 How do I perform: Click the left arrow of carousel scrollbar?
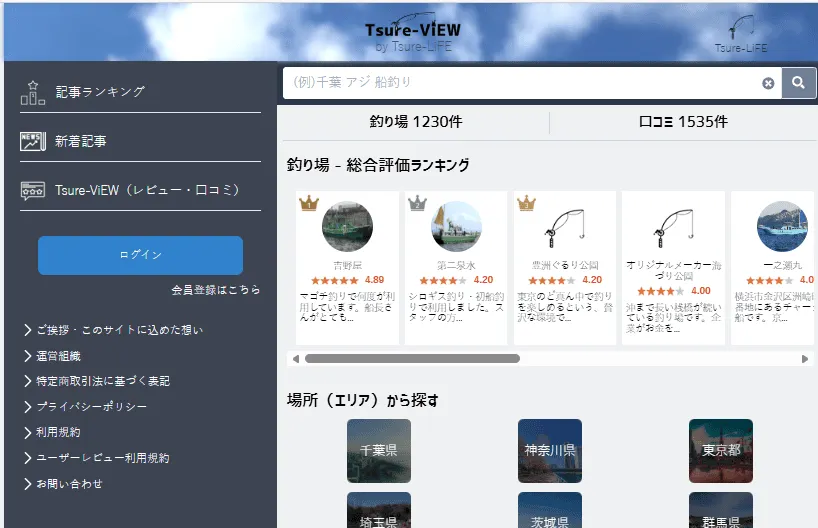[296, 359]
